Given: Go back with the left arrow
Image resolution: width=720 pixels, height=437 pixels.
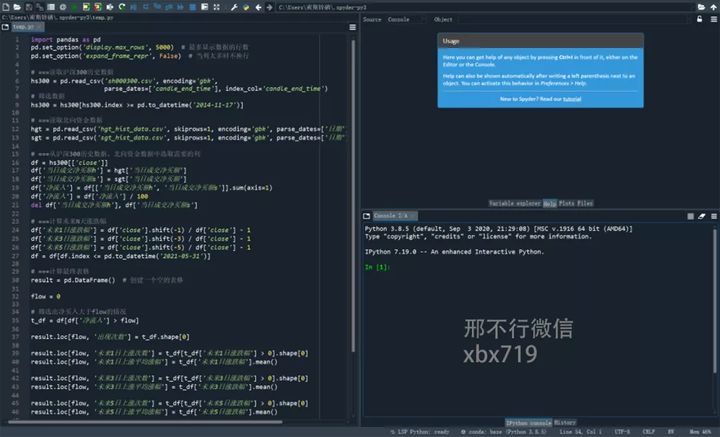Looking at the screenshot, I should click(258, 7).
